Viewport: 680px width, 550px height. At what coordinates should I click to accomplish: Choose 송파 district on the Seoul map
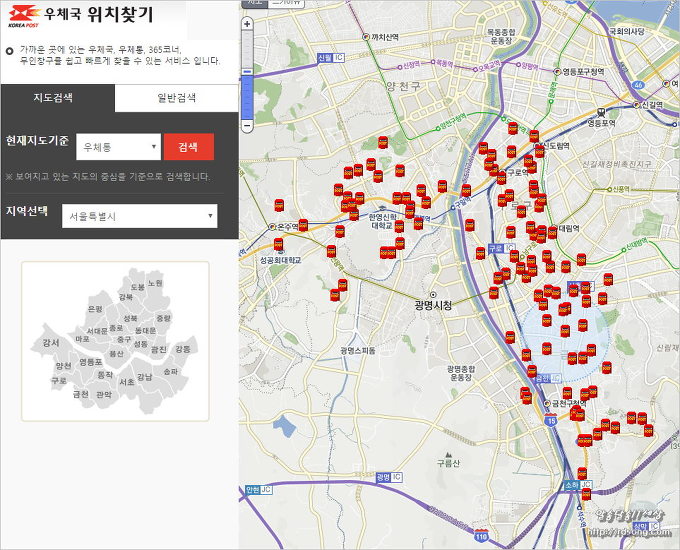point(170,371)
